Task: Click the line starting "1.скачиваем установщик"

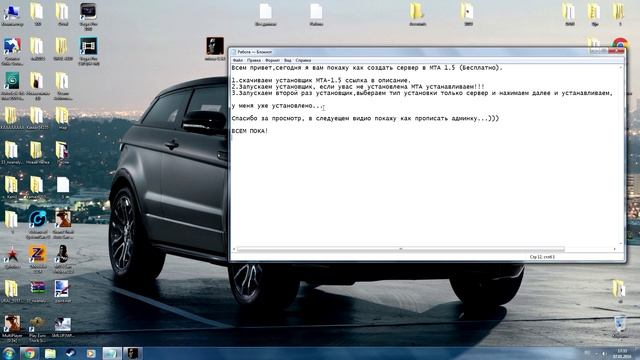Action: (x=321, y=80)
